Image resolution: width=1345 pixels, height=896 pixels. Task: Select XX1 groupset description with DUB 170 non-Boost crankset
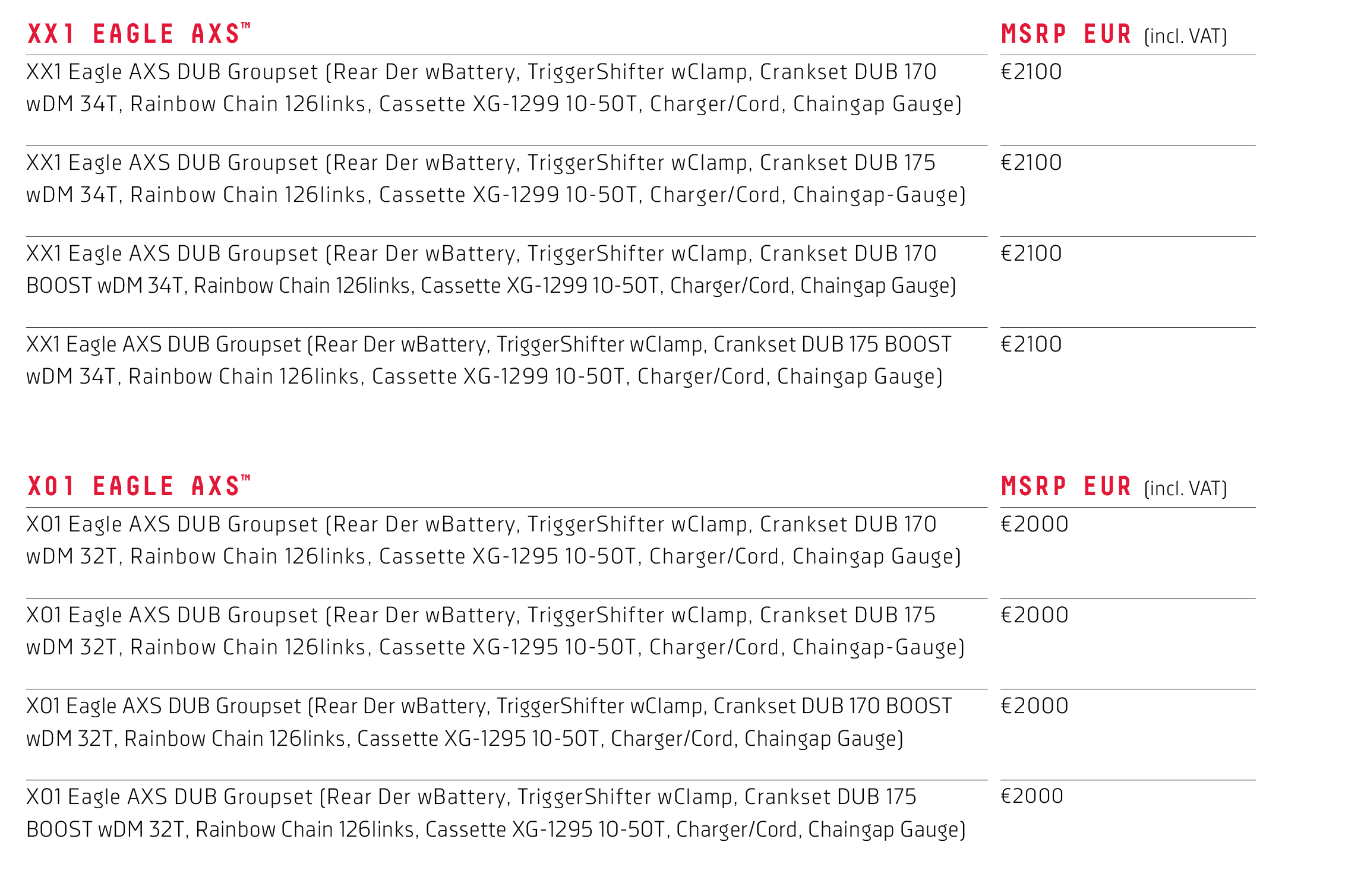coord(493,88)
